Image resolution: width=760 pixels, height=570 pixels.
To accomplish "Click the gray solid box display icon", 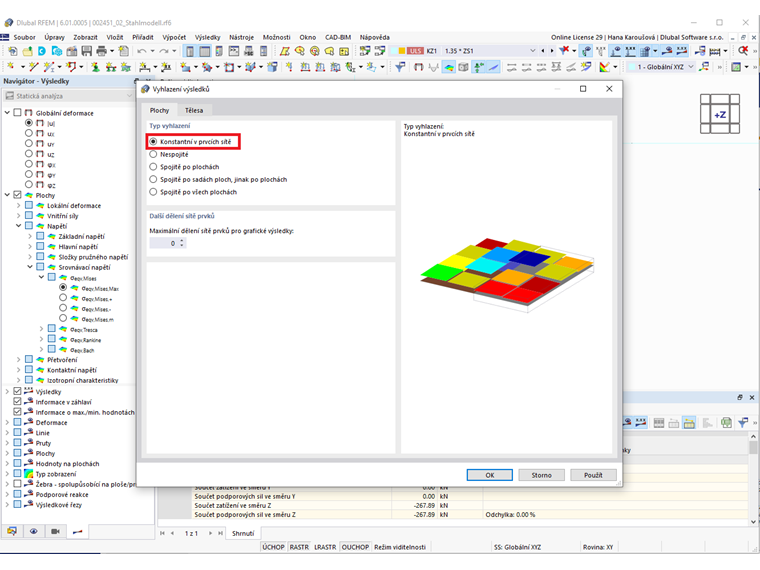I will (463, 67).
